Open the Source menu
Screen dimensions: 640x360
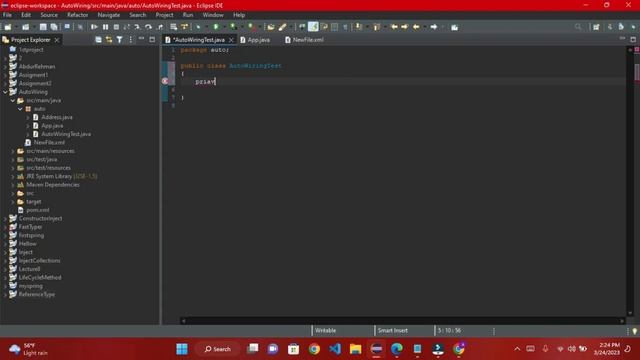49,15
